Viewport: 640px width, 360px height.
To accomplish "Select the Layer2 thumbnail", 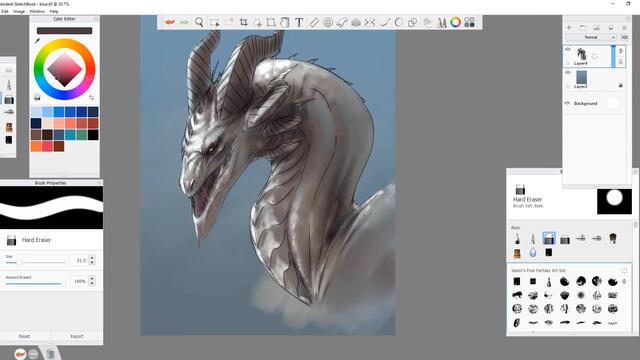I will coord(581,77).
